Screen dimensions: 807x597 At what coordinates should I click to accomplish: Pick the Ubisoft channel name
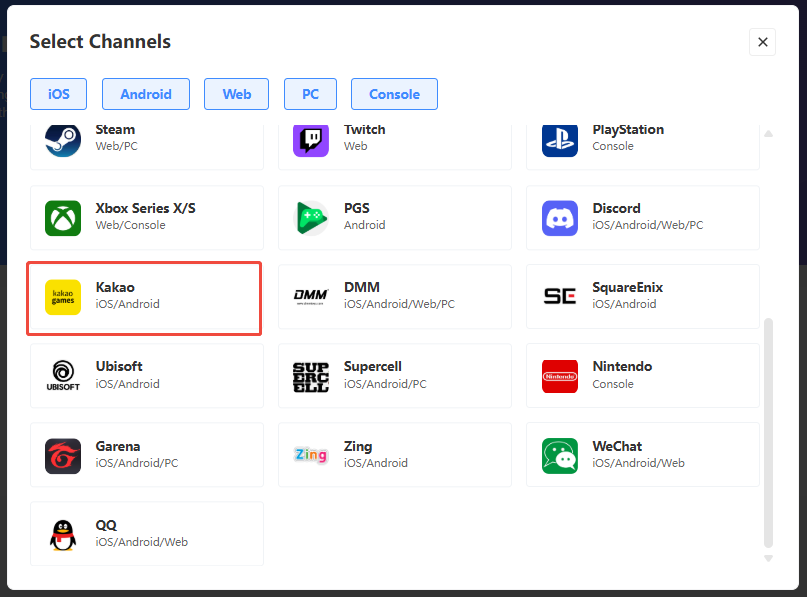(x=119, y=366)
